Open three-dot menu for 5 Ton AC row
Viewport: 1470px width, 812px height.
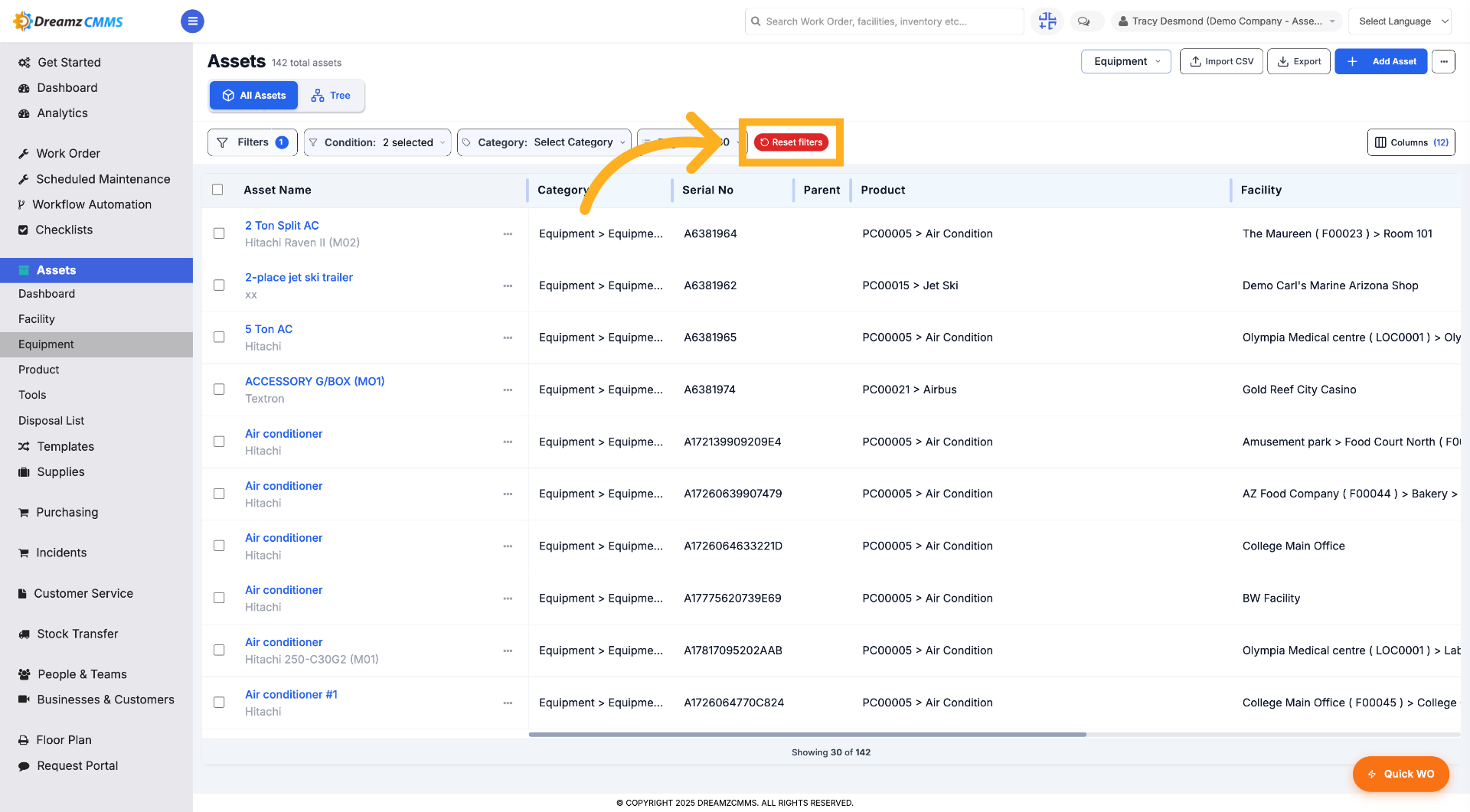tap(508, 338)
